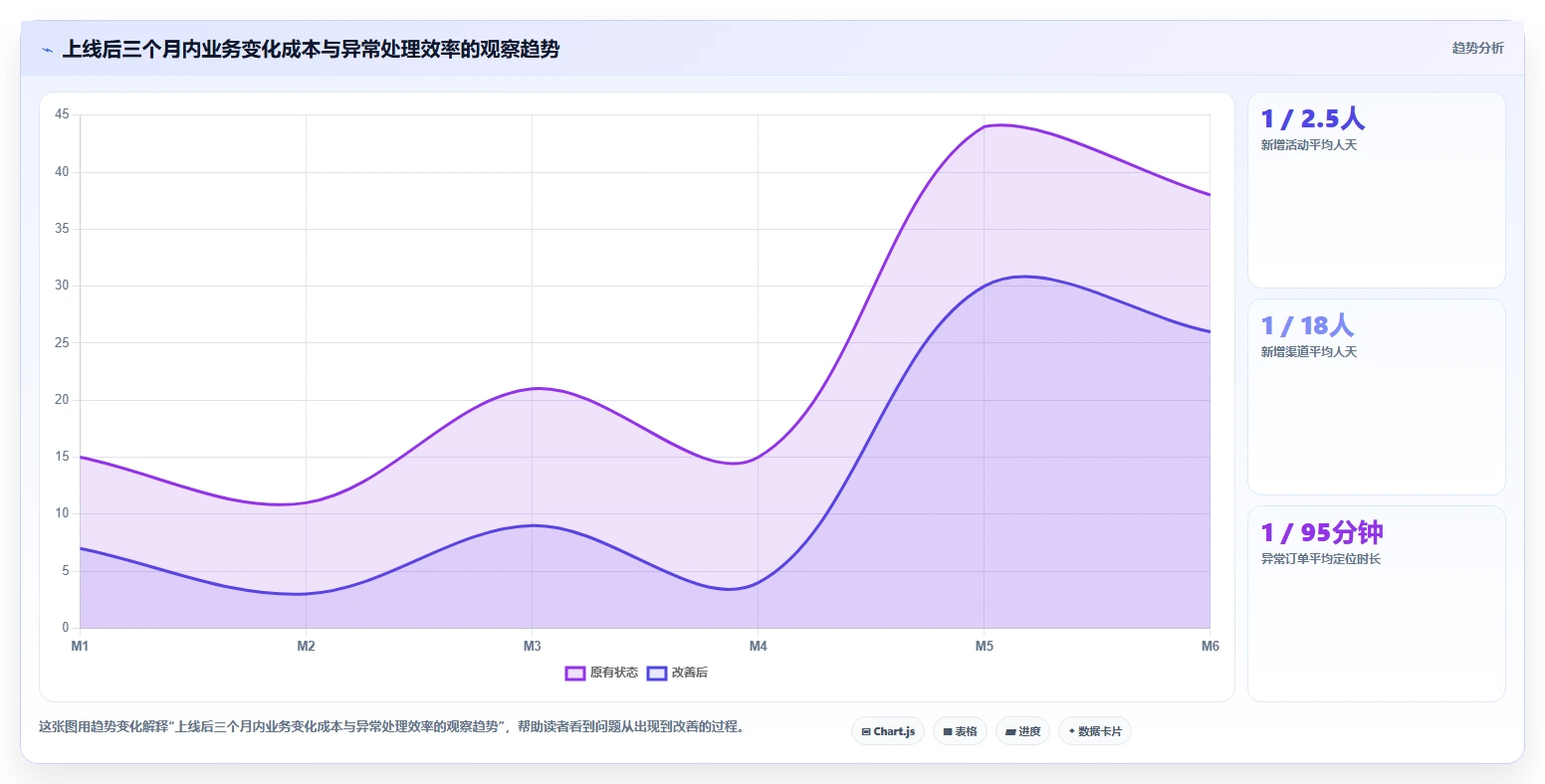Click the 新增渠道平均人天 card label
The width and height of the screenshot is (1545, 784).
(x=1308, y=352)
